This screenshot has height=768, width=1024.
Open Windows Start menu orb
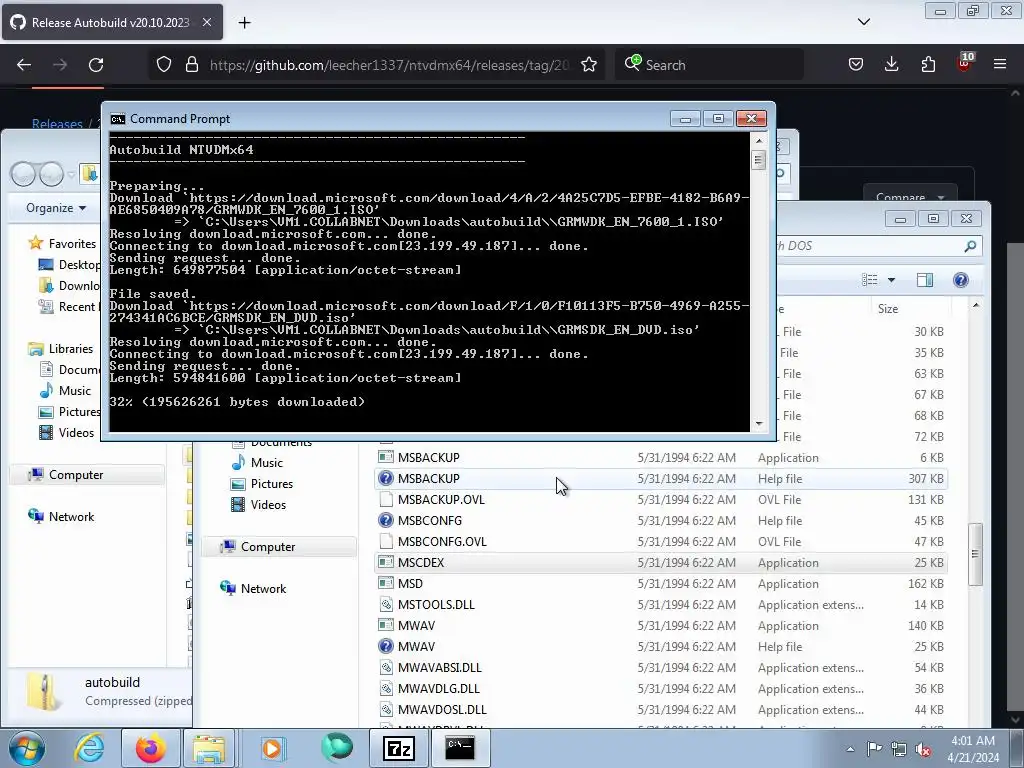pyautogui.click(x=27, y=748)
